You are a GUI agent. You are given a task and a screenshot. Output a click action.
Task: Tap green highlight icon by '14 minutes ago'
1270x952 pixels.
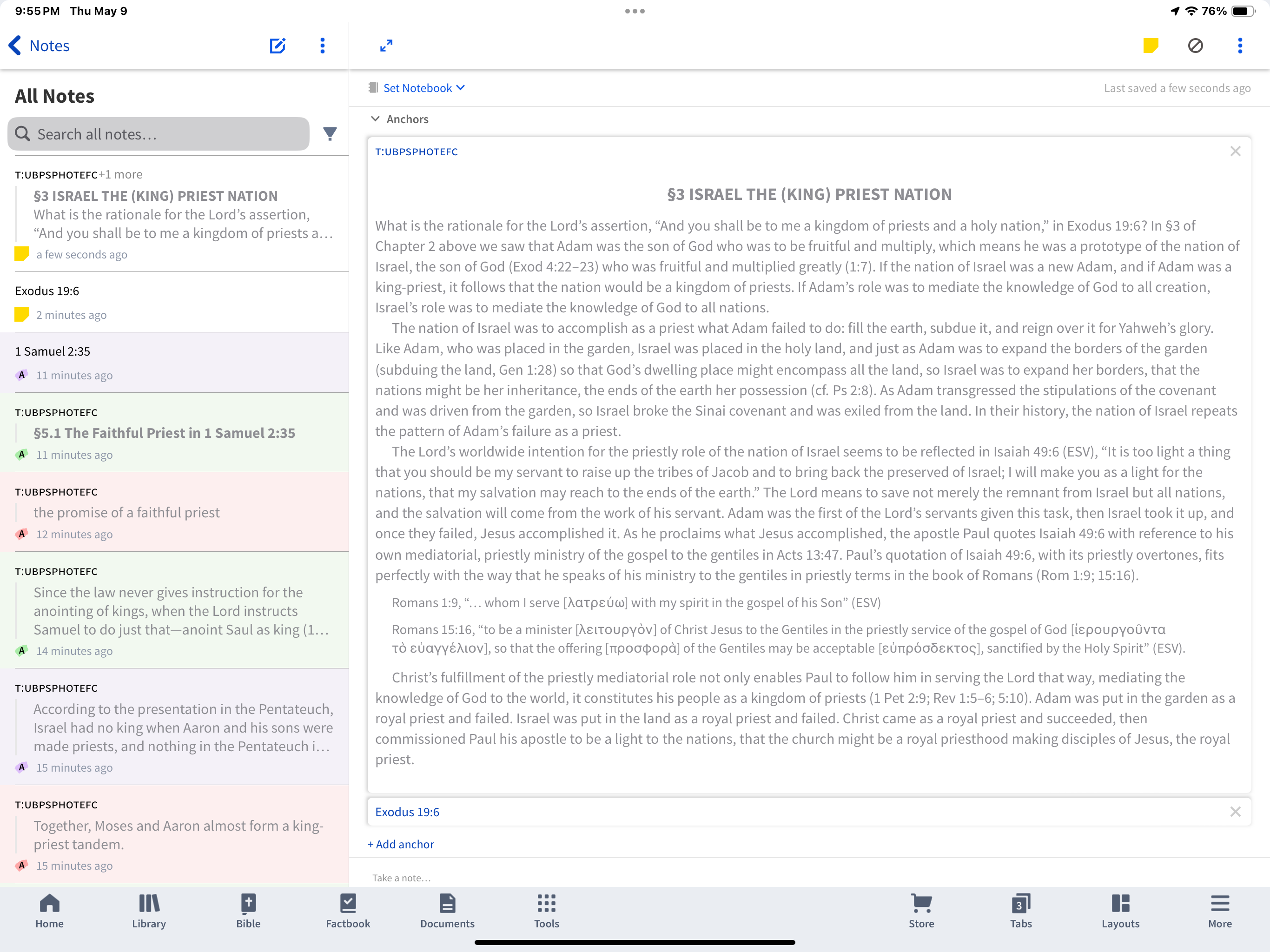(x=22, y=651)
